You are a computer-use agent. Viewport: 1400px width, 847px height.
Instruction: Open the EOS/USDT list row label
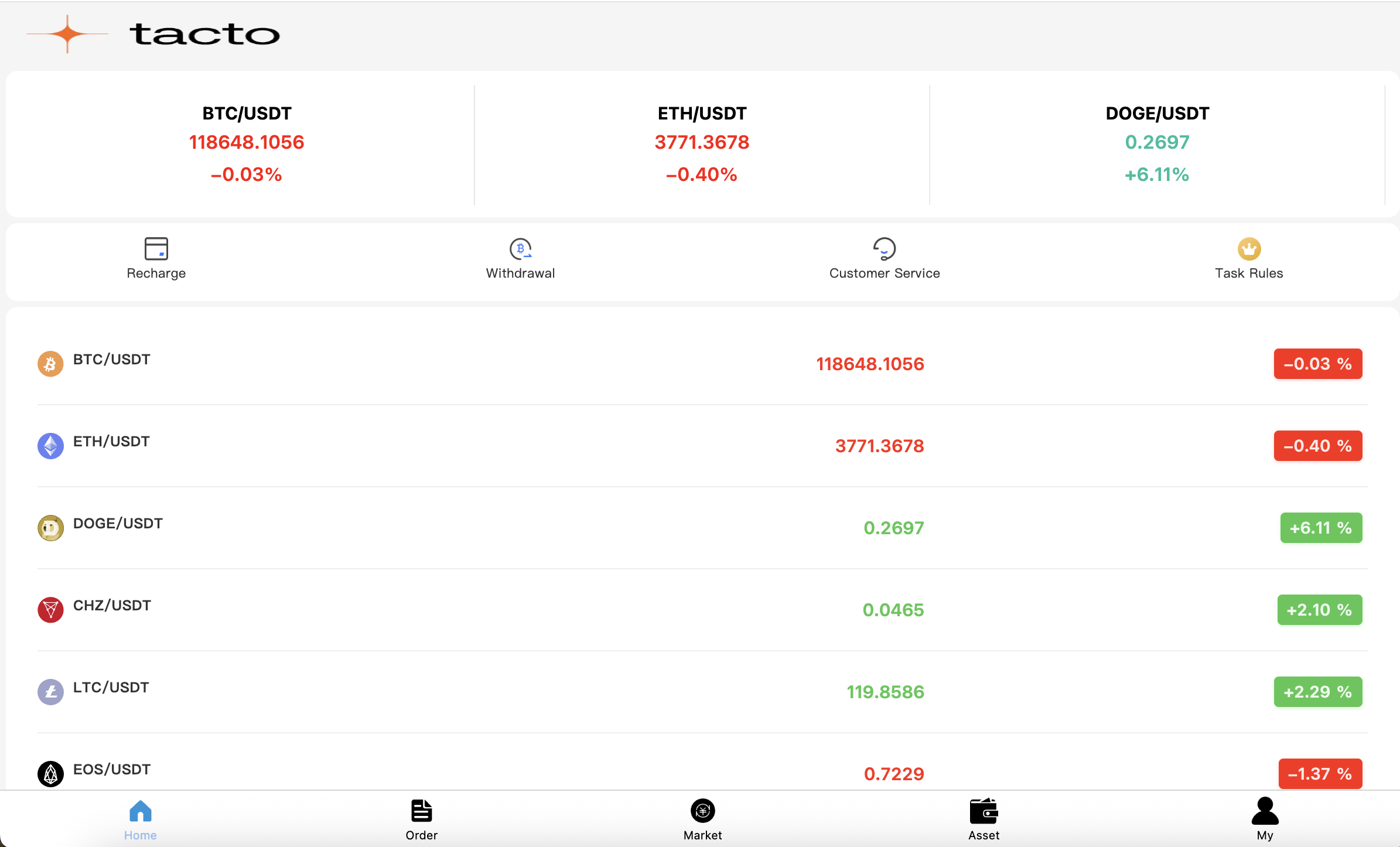click(x=111, y=770)
